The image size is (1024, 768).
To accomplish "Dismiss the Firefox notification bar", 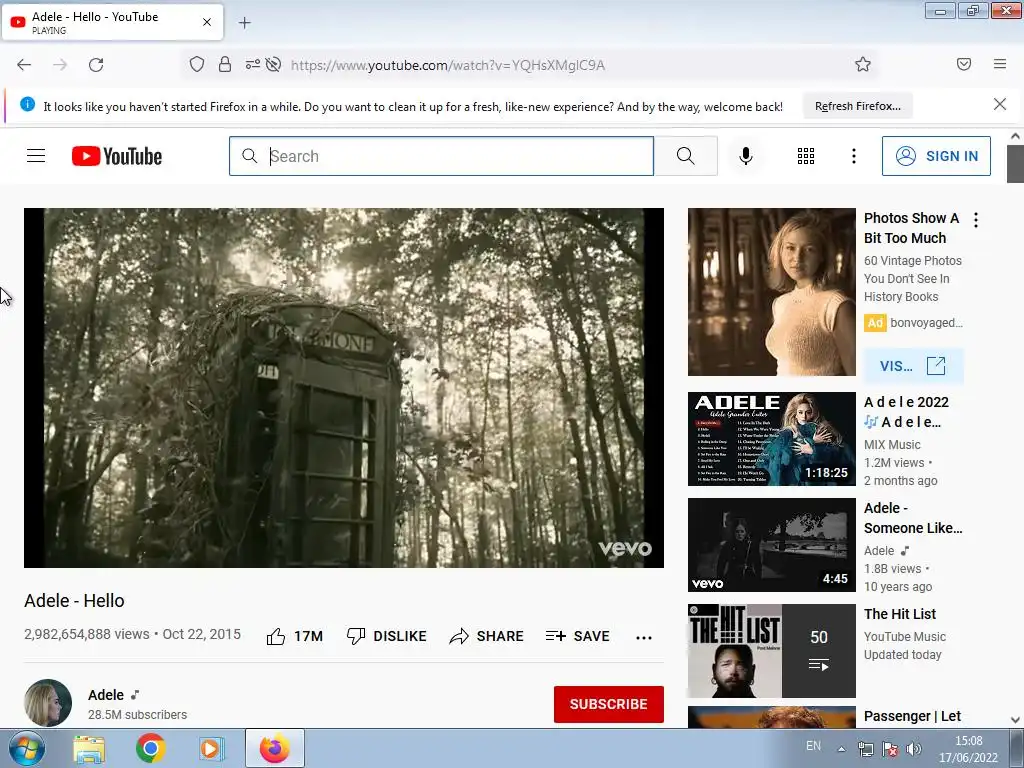I will 1000,104.
